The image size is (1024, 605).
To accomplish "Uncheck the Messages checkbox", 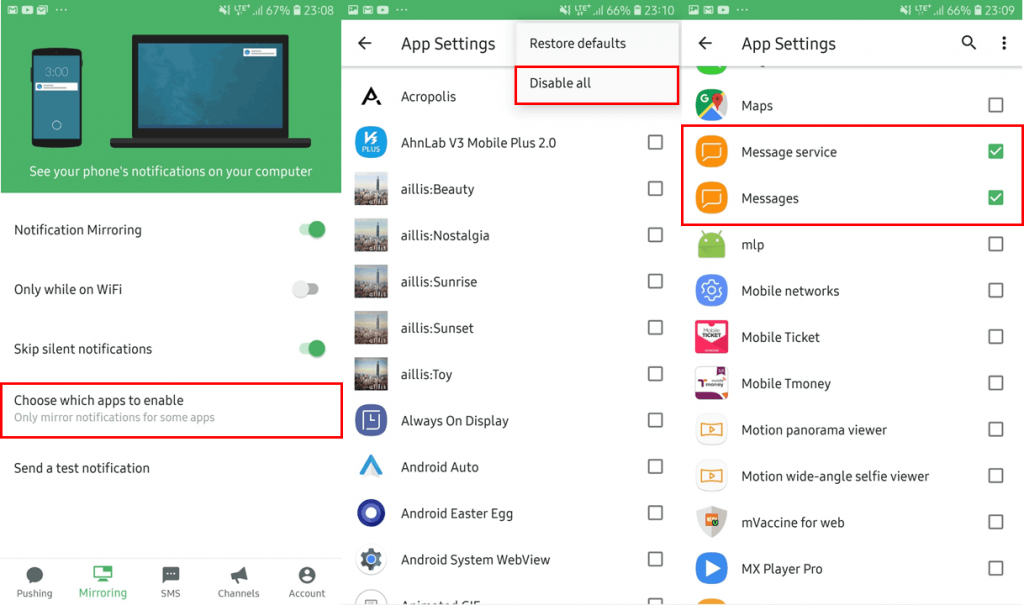I will coord(995,198).
